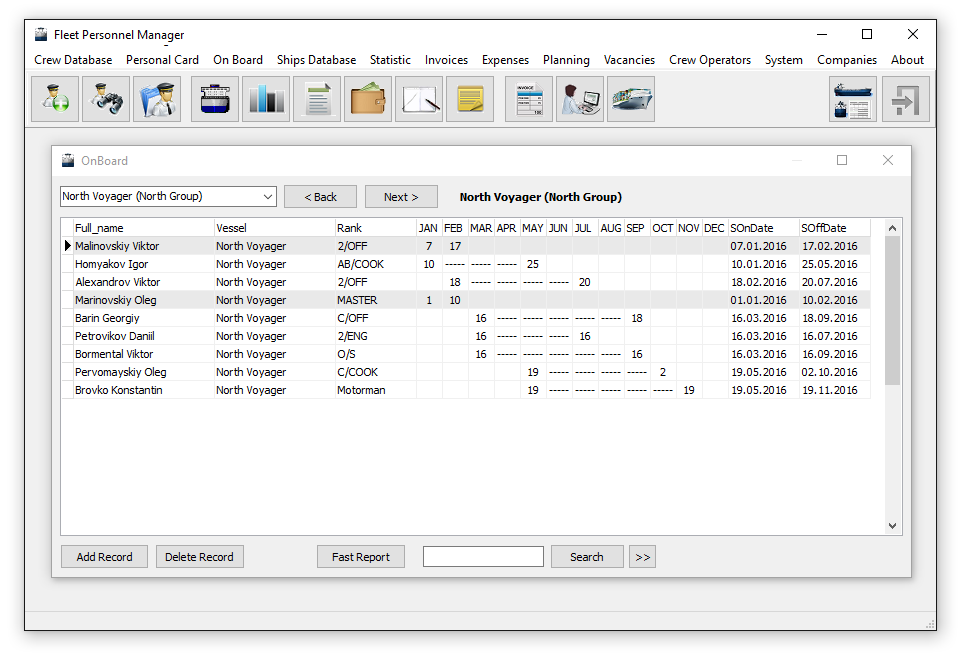
Task: Click the Fast Report button
Action: click(361, 557)
